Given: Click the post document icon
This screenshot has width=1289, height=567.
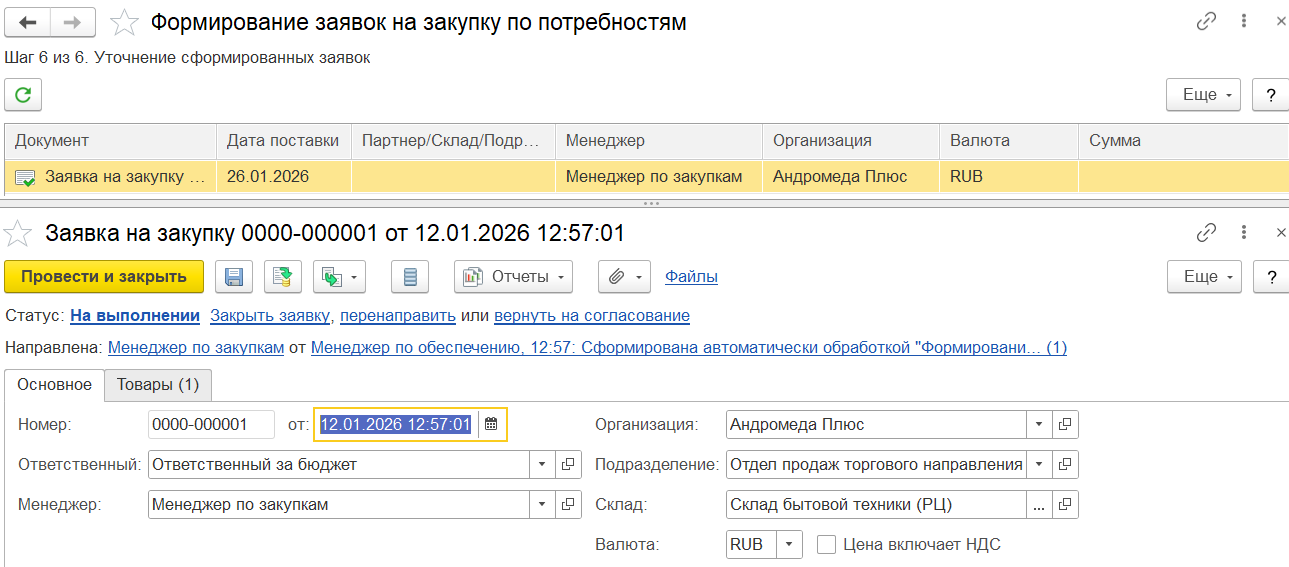Looking at the screenshot, I should click(x=281, y=277).
